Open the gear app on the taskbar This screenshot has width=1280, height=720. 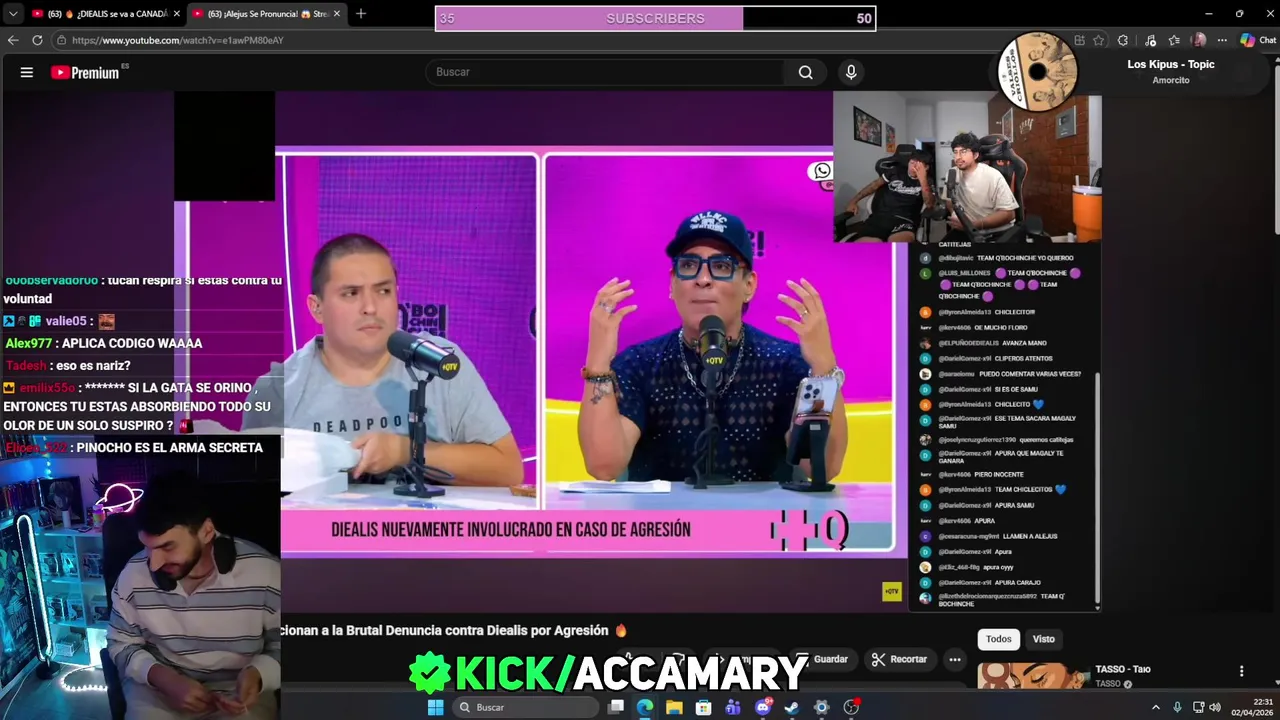822,707
